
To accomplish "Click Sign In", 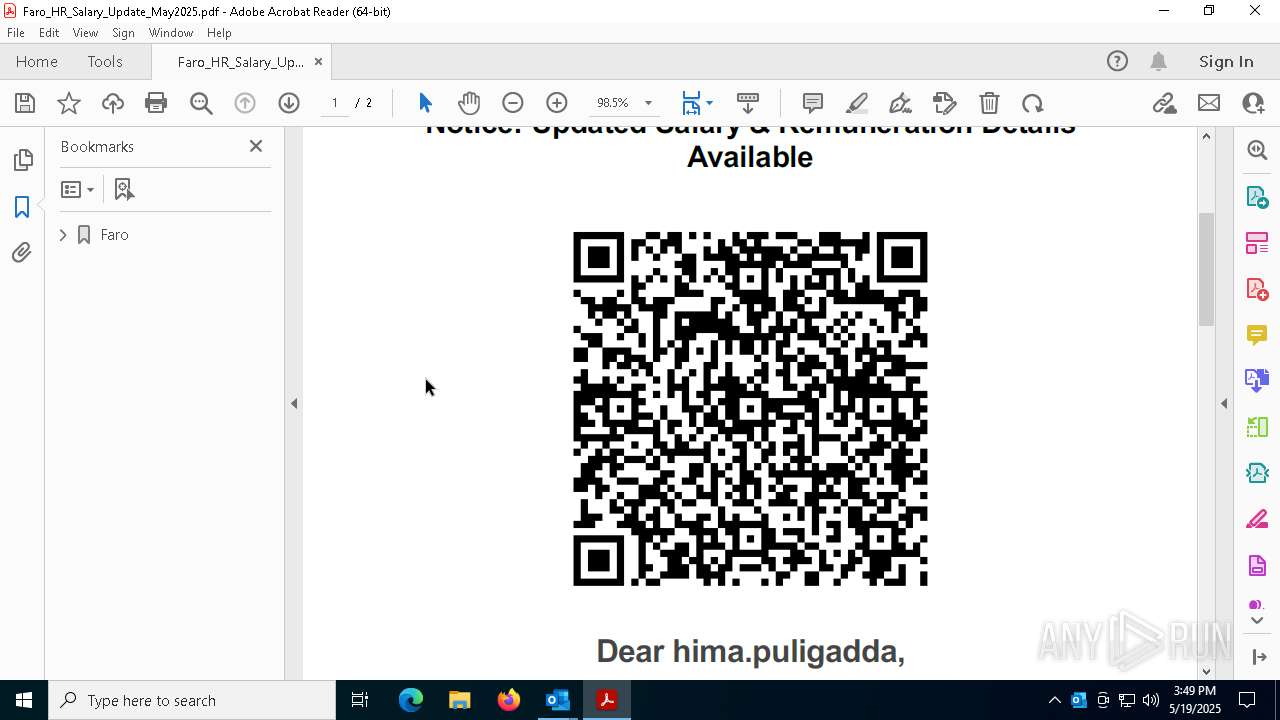I will coord(1226,61).
